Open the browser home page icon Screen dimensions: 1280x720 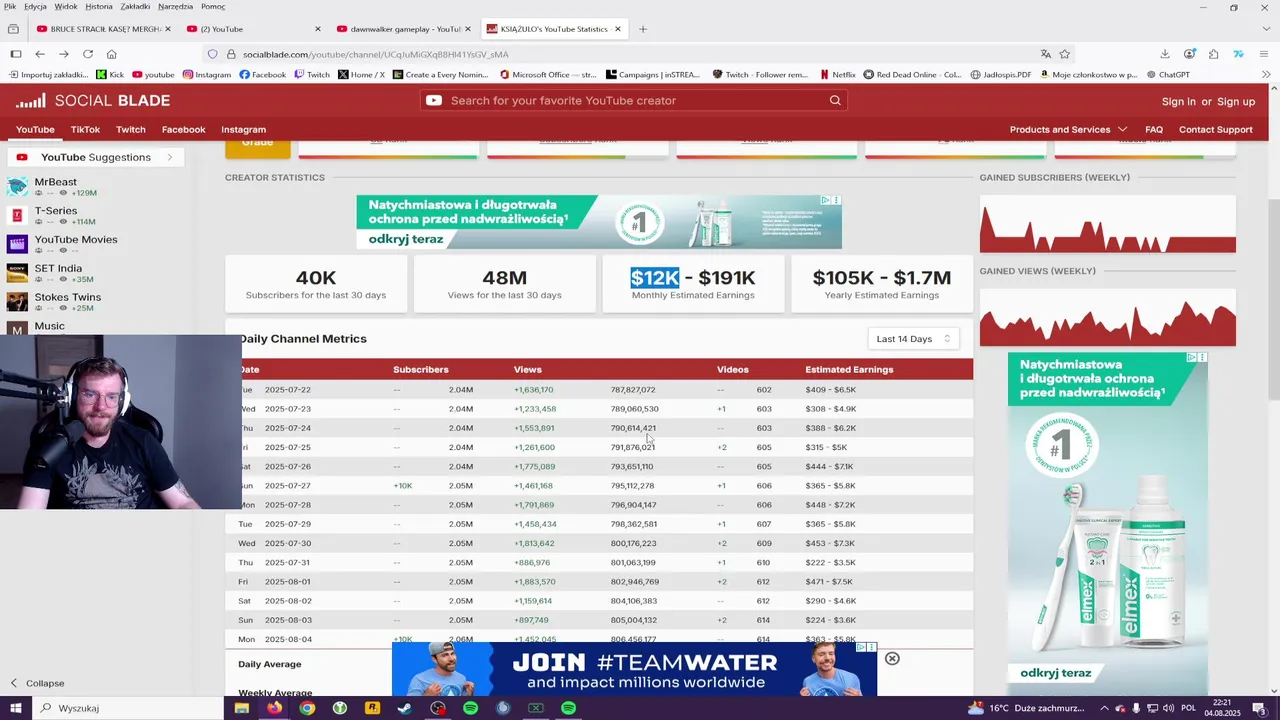tap(112, 54)
